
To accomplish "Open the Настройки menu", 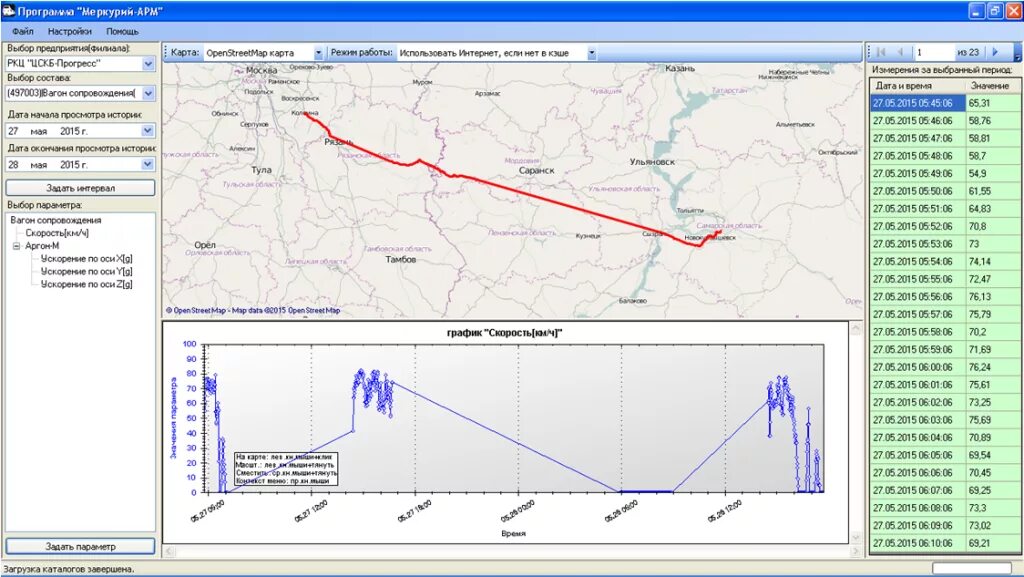I will (x=69, y=31).
